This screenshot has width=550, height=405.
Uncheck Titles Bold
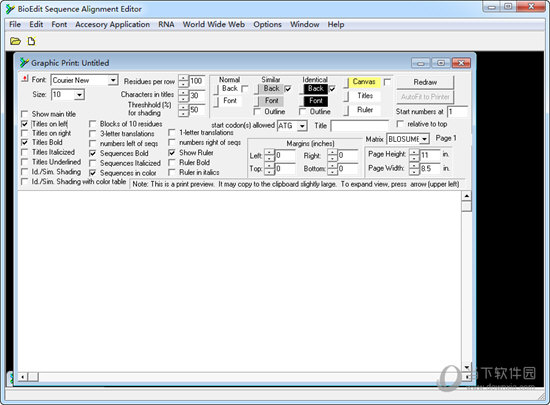pos(25,142)
